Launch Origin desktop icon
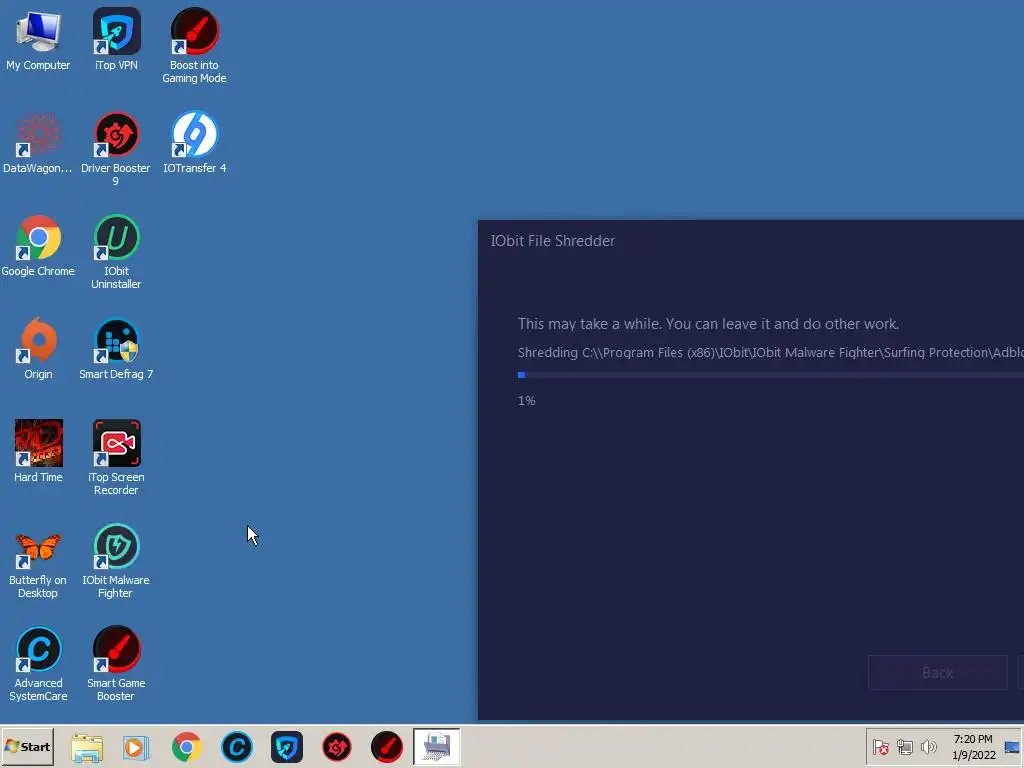 pyautogui.click(x=38, y=349)
